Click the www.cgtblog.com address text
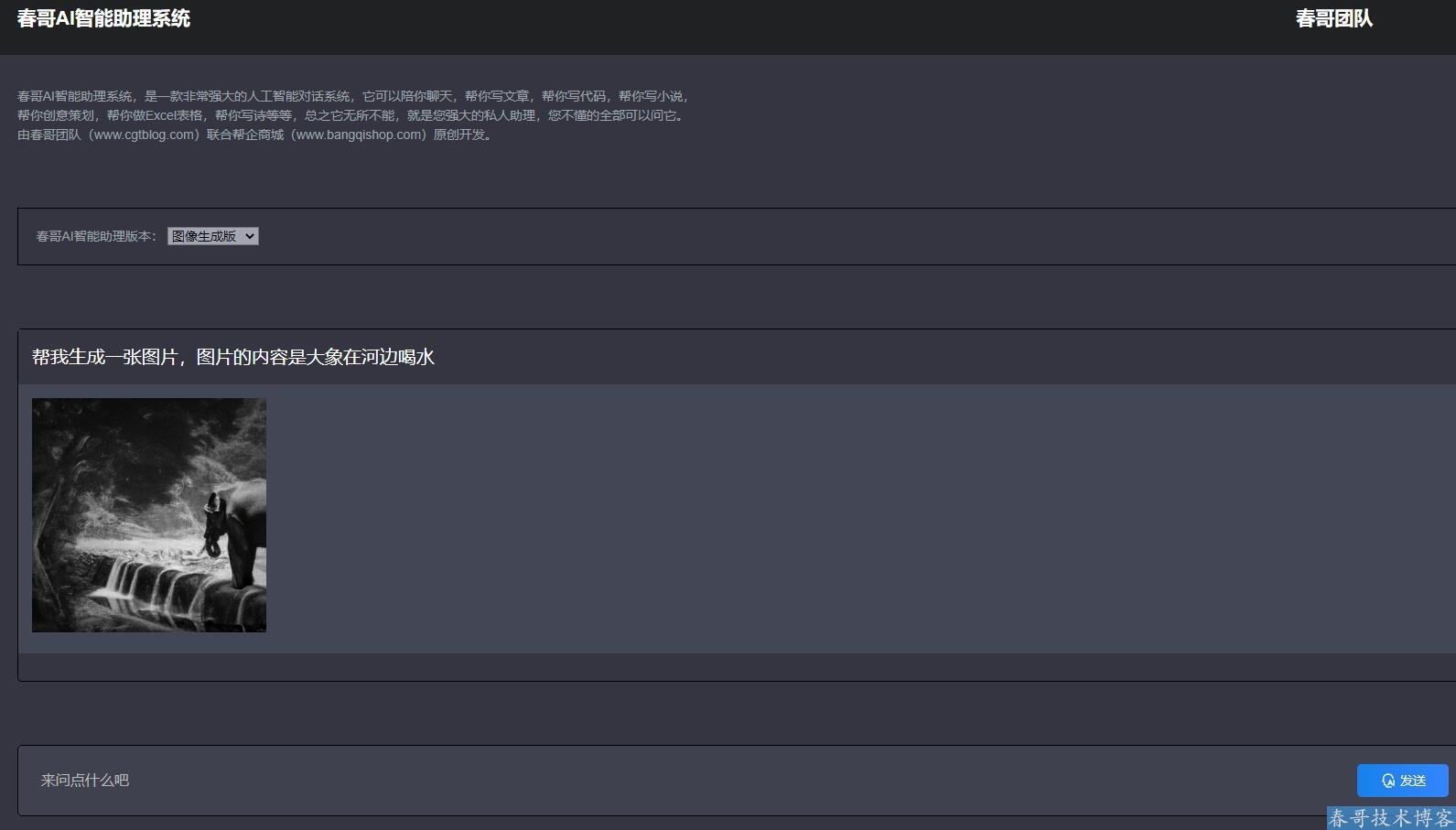Viewport: 1456px width, 830px height. click(146, 135)
